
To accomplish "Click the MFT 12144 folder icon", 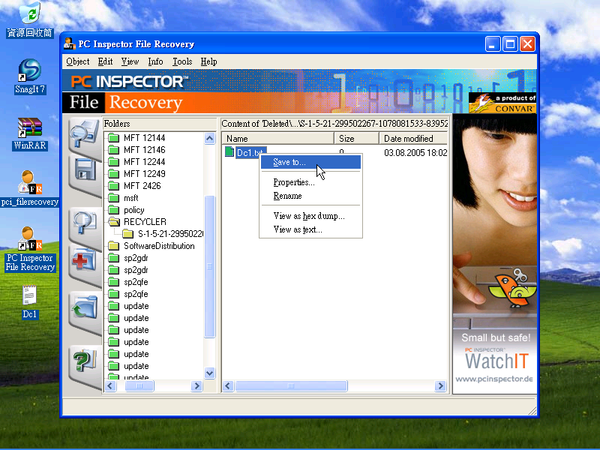I will (114, 138).
